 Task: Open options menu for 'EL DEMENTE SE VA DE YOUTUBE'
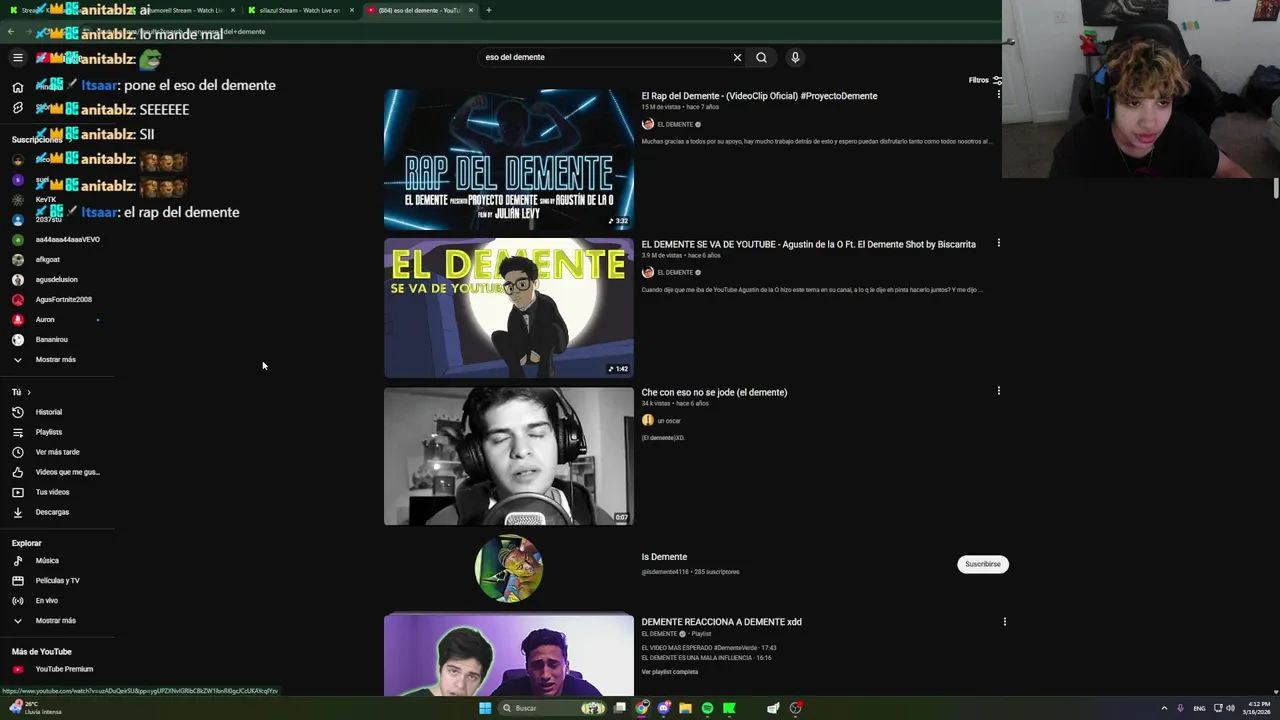tap(998, 243)
